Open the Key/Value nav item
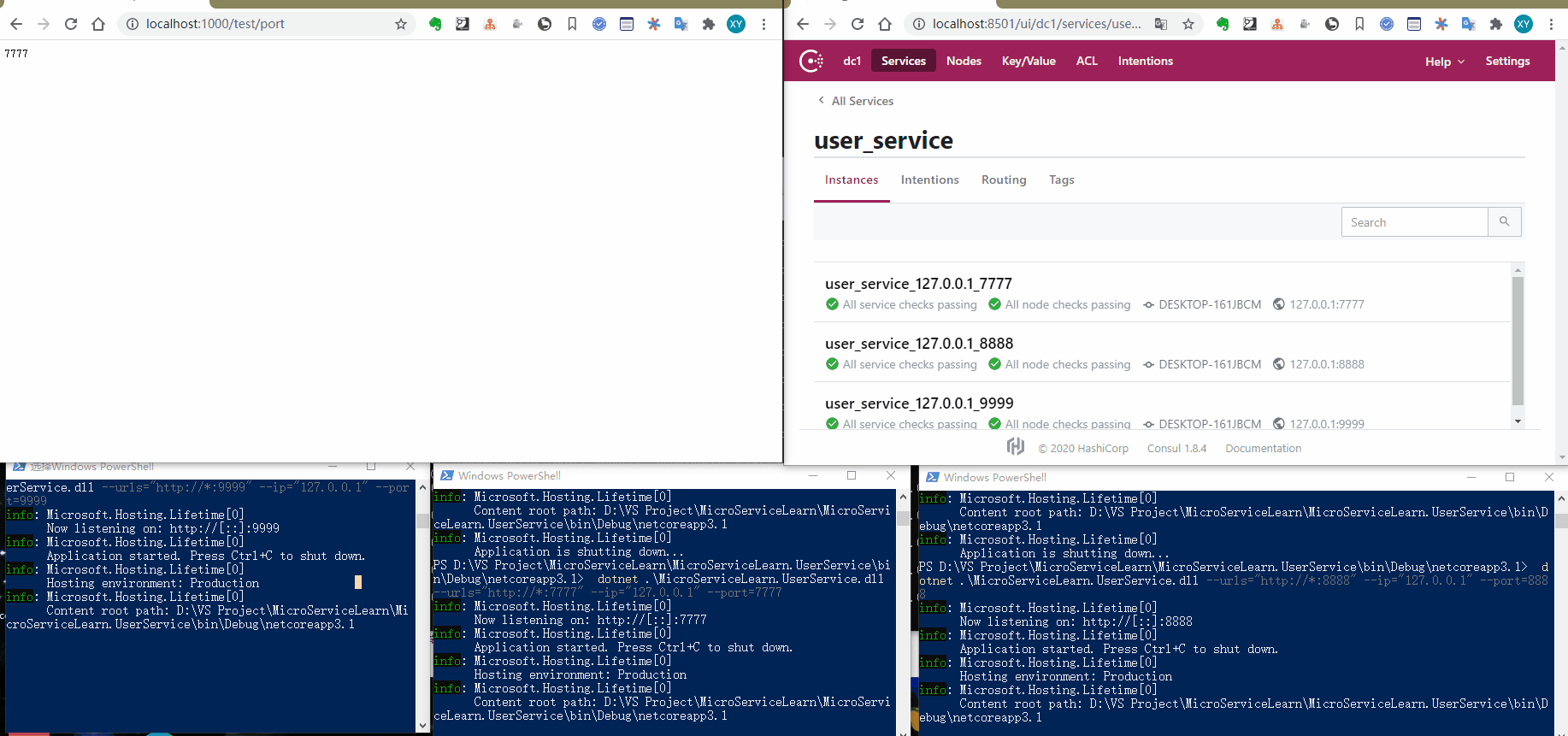The image size is (1568, 736). pyautogui.click(x=1029, y=61)
